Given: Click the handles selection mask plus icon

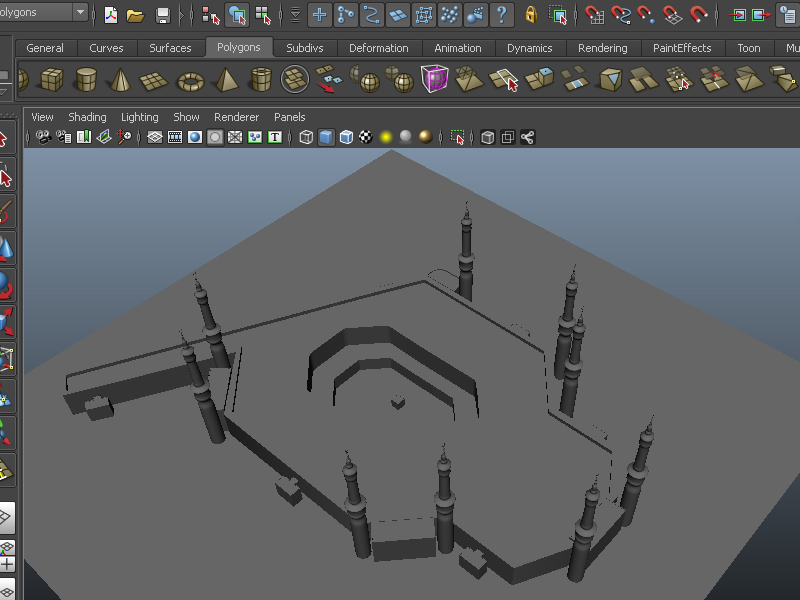Looking at the screenshot, I should point(319,15).
